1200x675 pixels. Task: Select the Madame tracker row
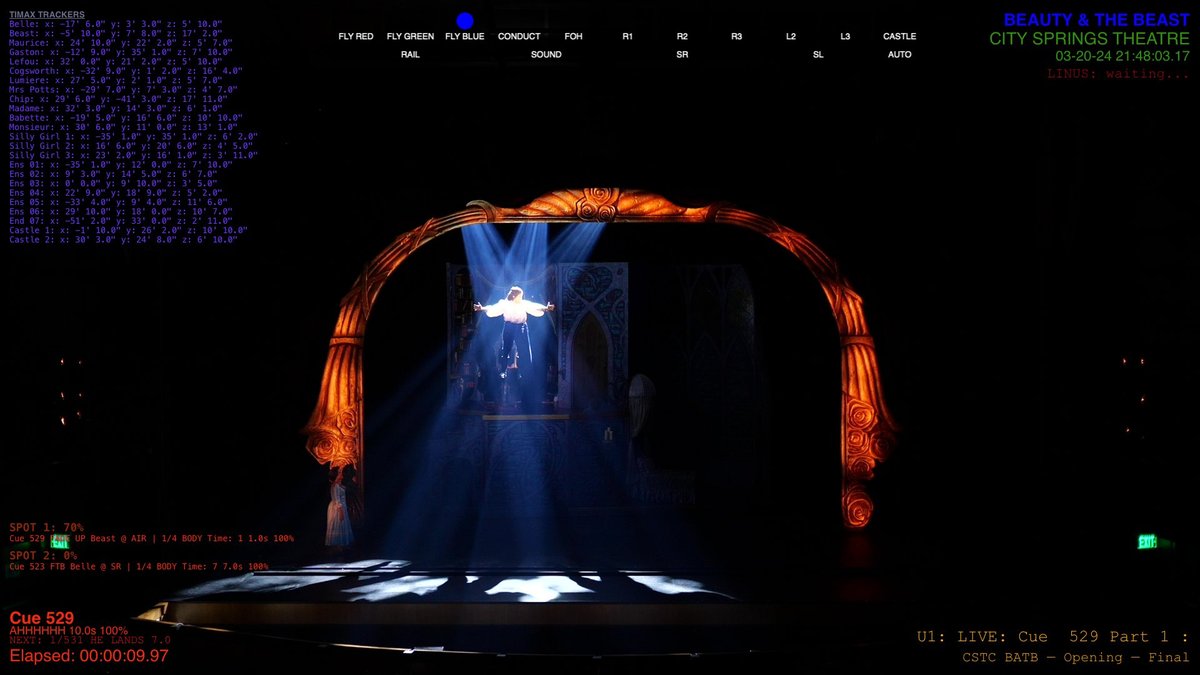pos(117,108)
